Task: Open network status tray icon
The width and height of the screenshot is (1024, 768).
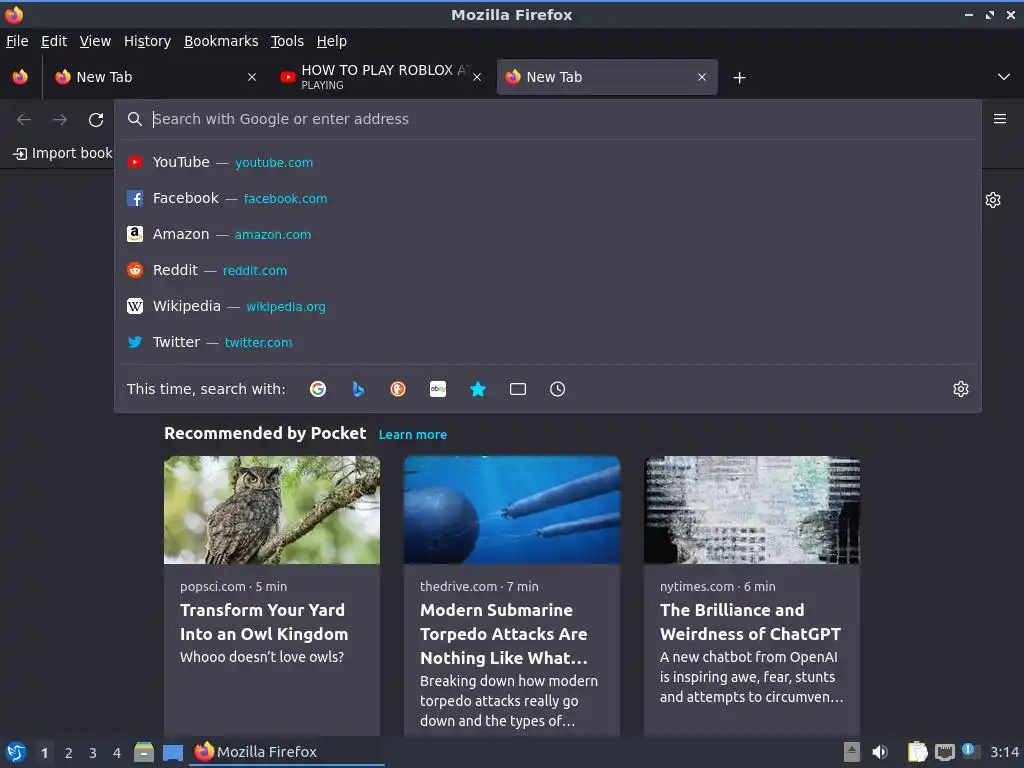Action: coord(944,752)
